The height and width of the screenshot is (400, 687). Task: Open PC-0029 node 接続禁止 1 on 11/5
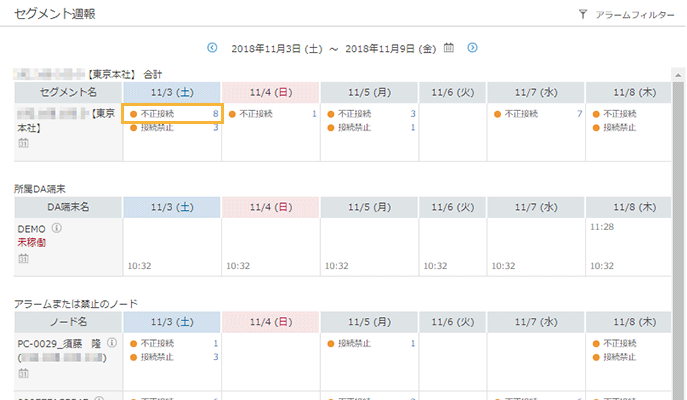pyautogui.click(x=370, y=343)
